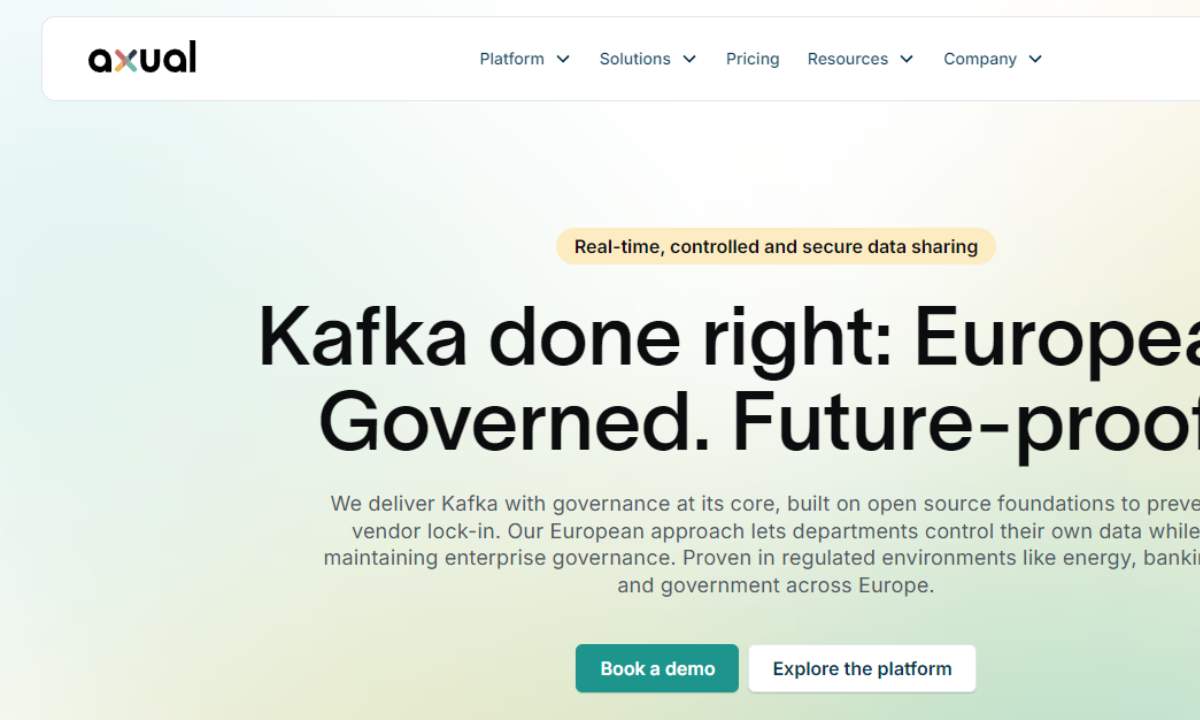Open the Solutions menu label
The image size is (1200, 720).
pyautogui.click(x=635, y=59)
